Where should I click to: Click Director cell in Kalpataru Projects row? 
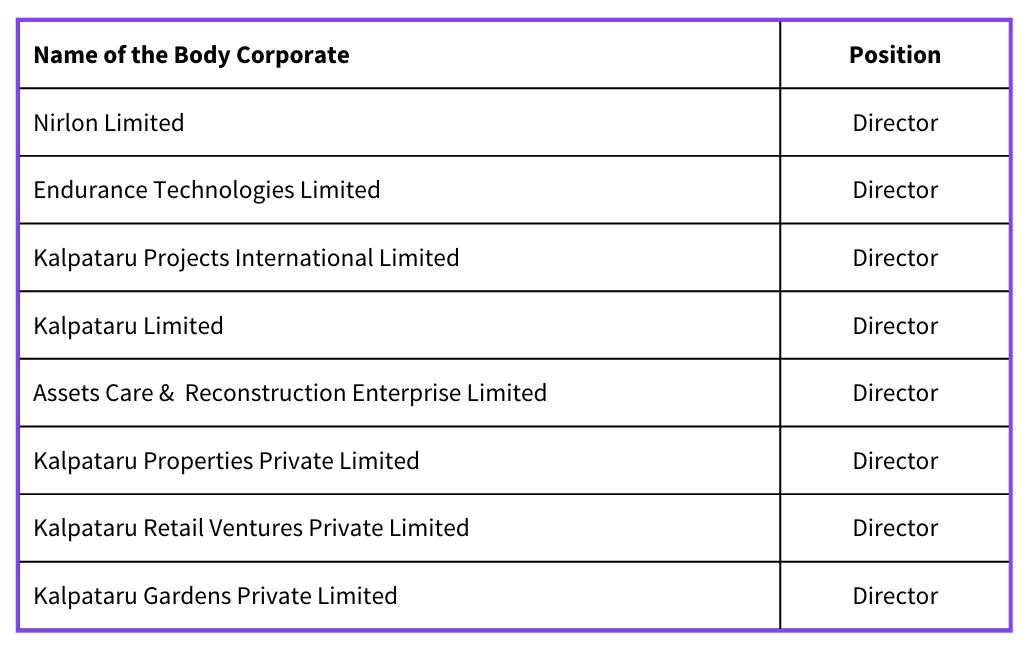[895, 258]
